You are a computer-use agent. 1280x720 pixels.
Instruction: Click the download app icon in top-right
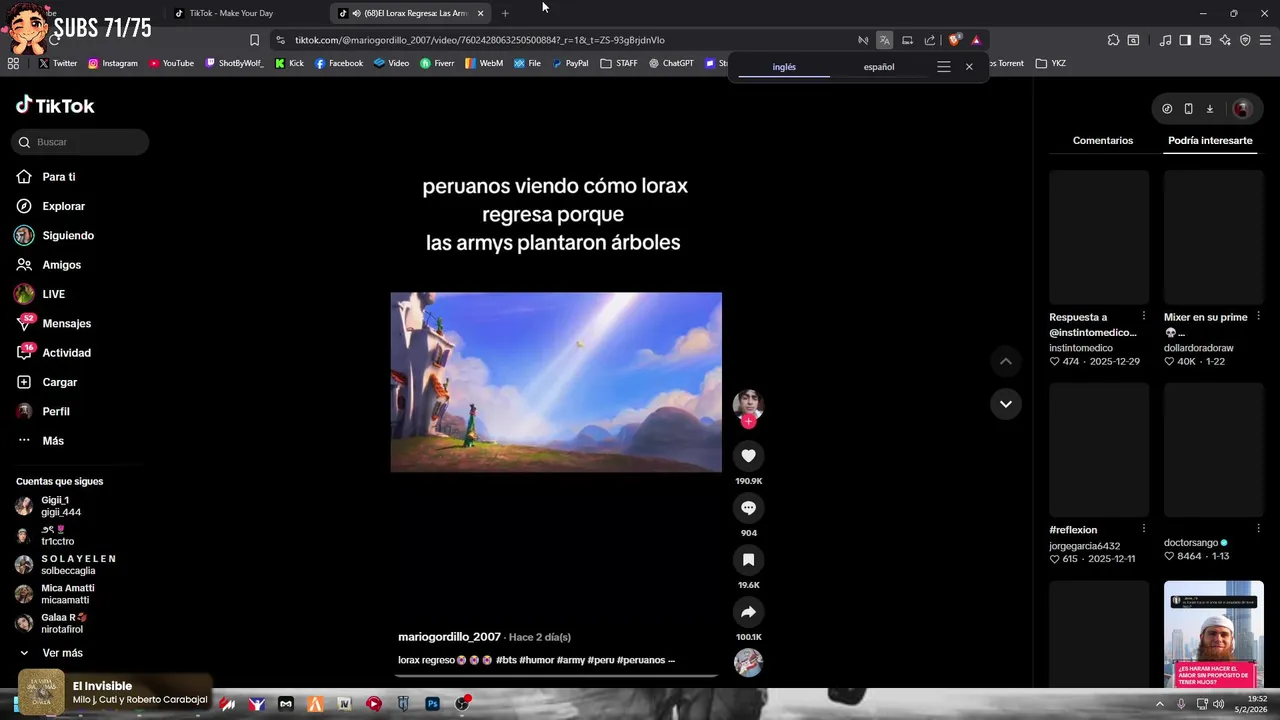pyautogui.click(x=1209, y=109)
